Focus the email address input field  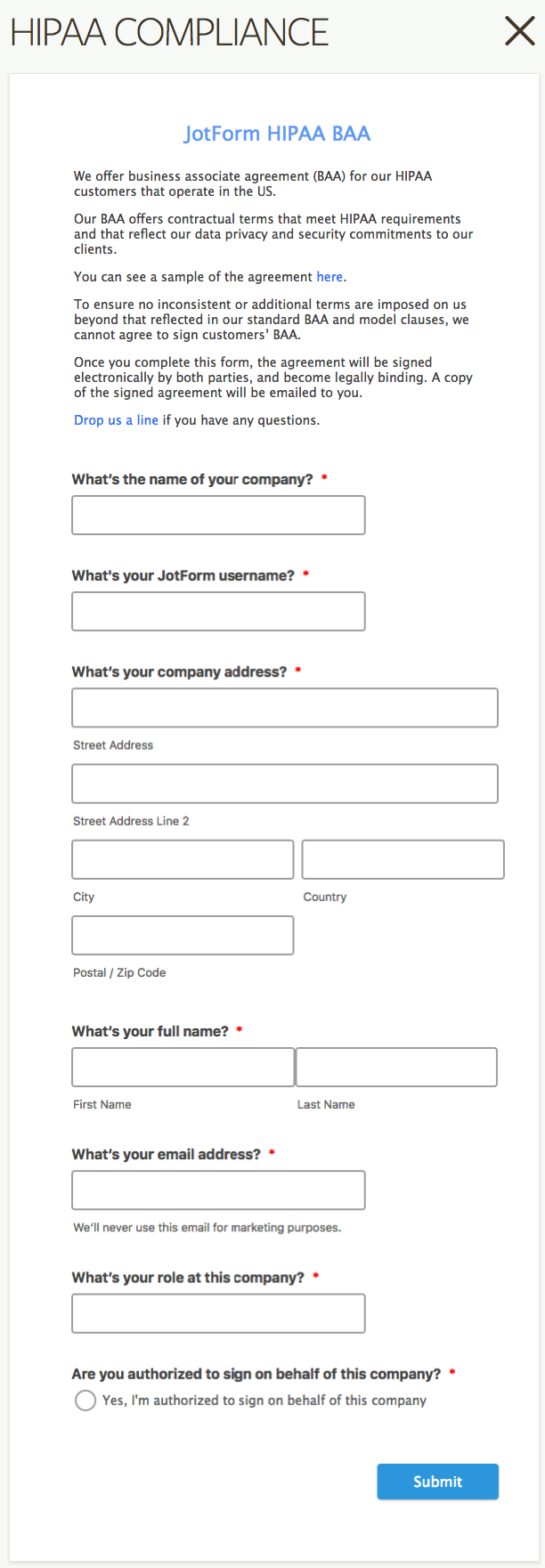tap(218, 1190)
